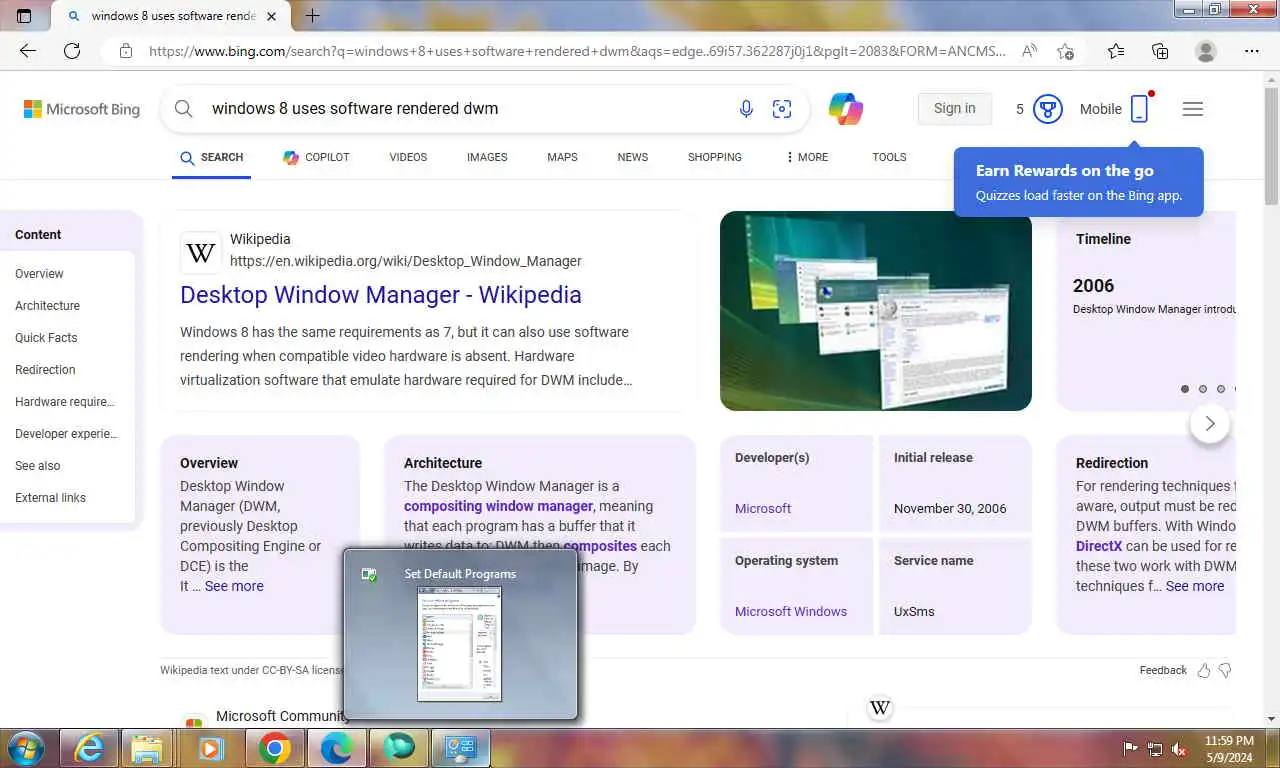Click the muted volume tray icon
Image resolution: width=1280 pixels, height=768 pixels.
[x=1179, y=748]
